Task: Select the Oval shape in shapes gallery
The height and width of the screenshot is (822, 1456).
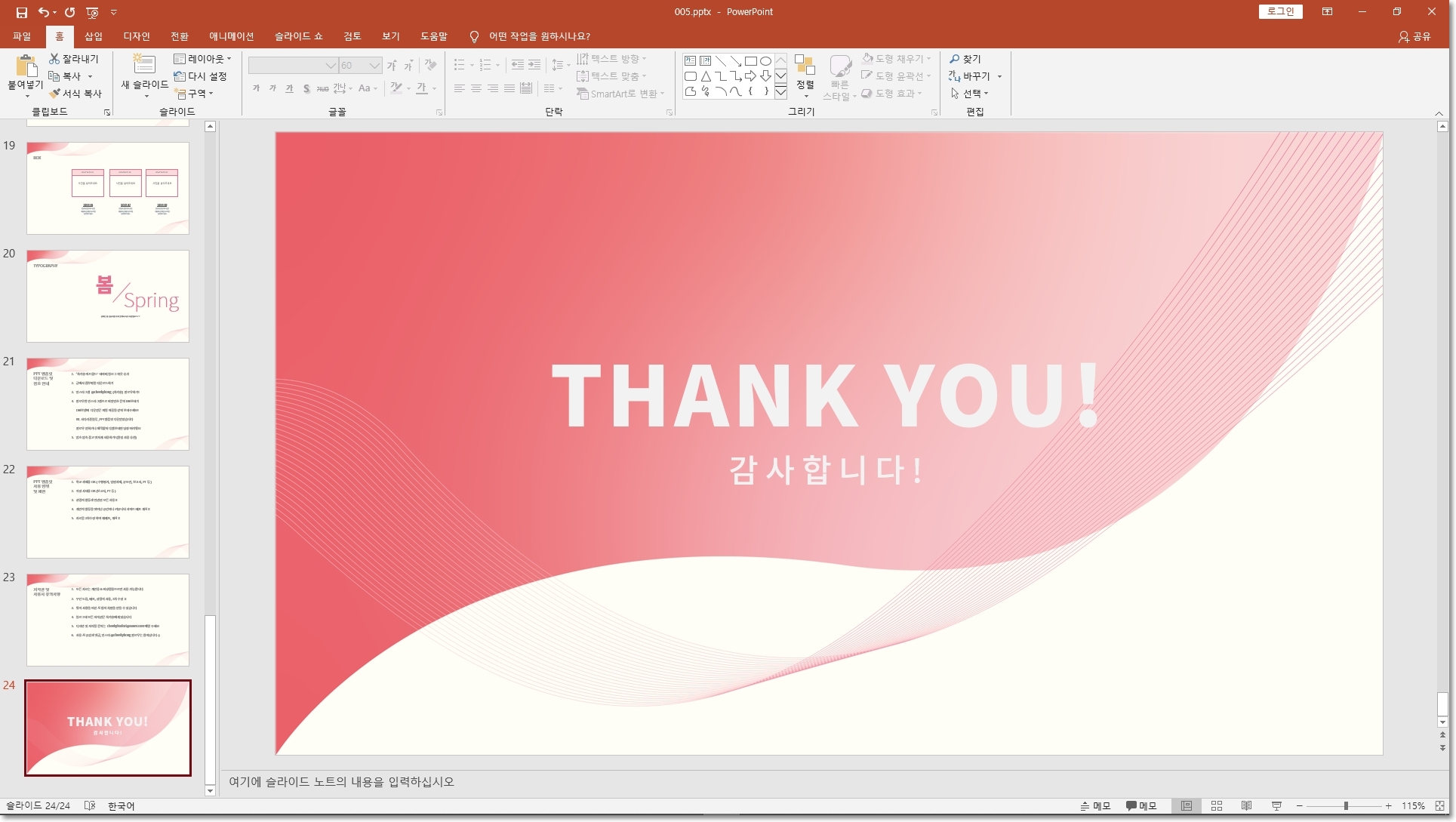Action: pos(765,61)
